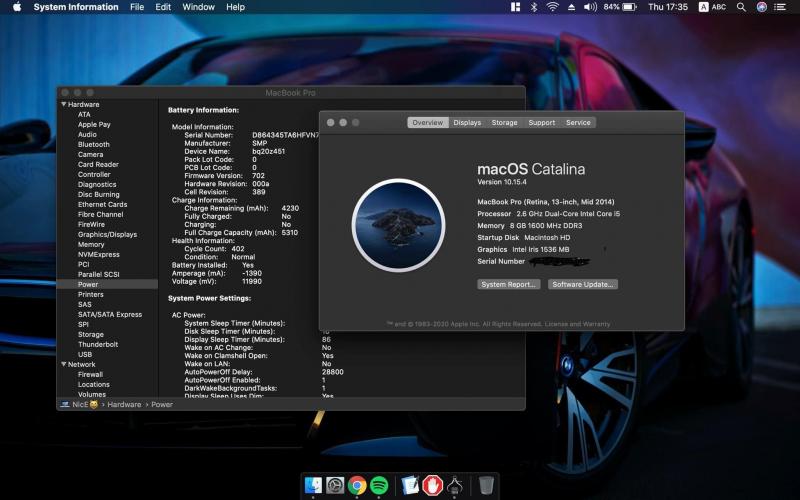Select Memory in the Hardware sidebar
This screenshot has width=800, height=500.
coord(91,244)
